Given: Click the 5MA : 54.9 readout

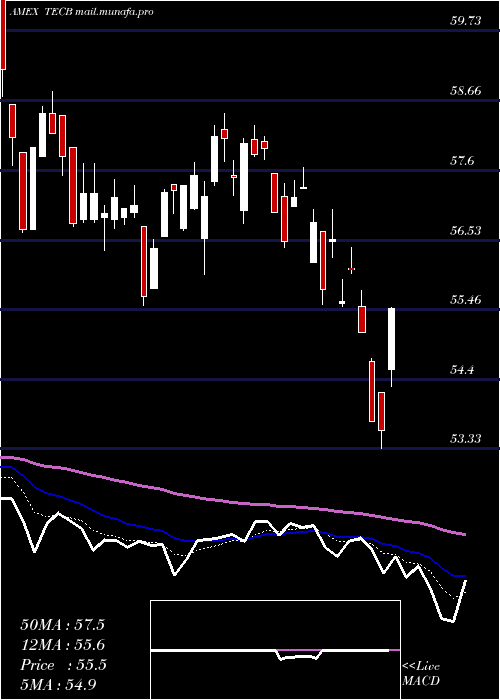Looking at the screenshot, I should pos(58,684).
